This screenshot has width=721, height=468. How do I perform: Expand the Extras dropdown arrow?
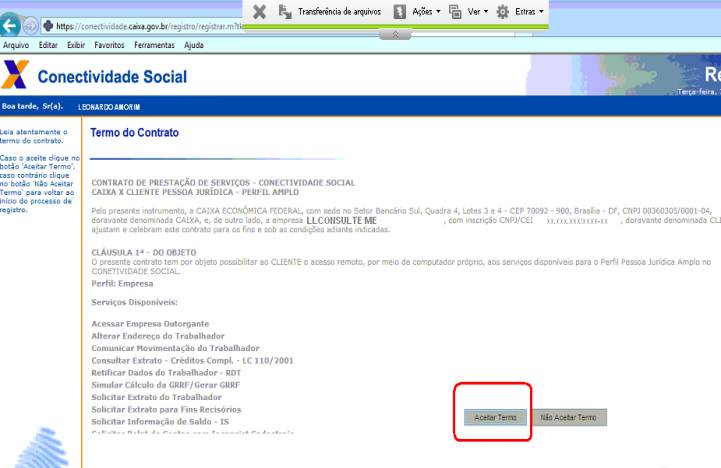[x=541, y=11]
